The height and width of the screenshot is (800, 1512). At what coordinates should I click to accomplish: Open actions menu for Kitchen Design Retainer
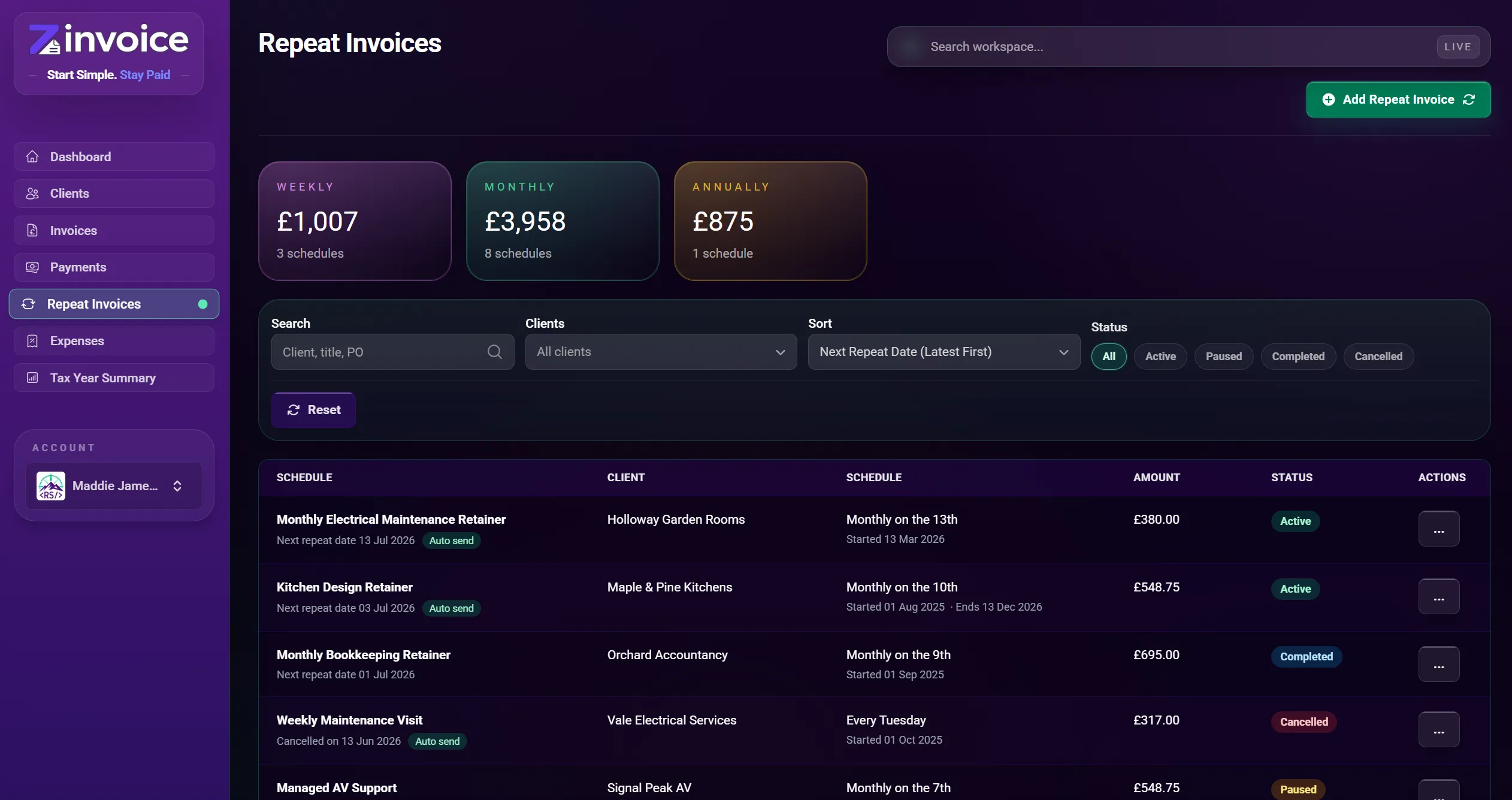tap(1439, 596)
